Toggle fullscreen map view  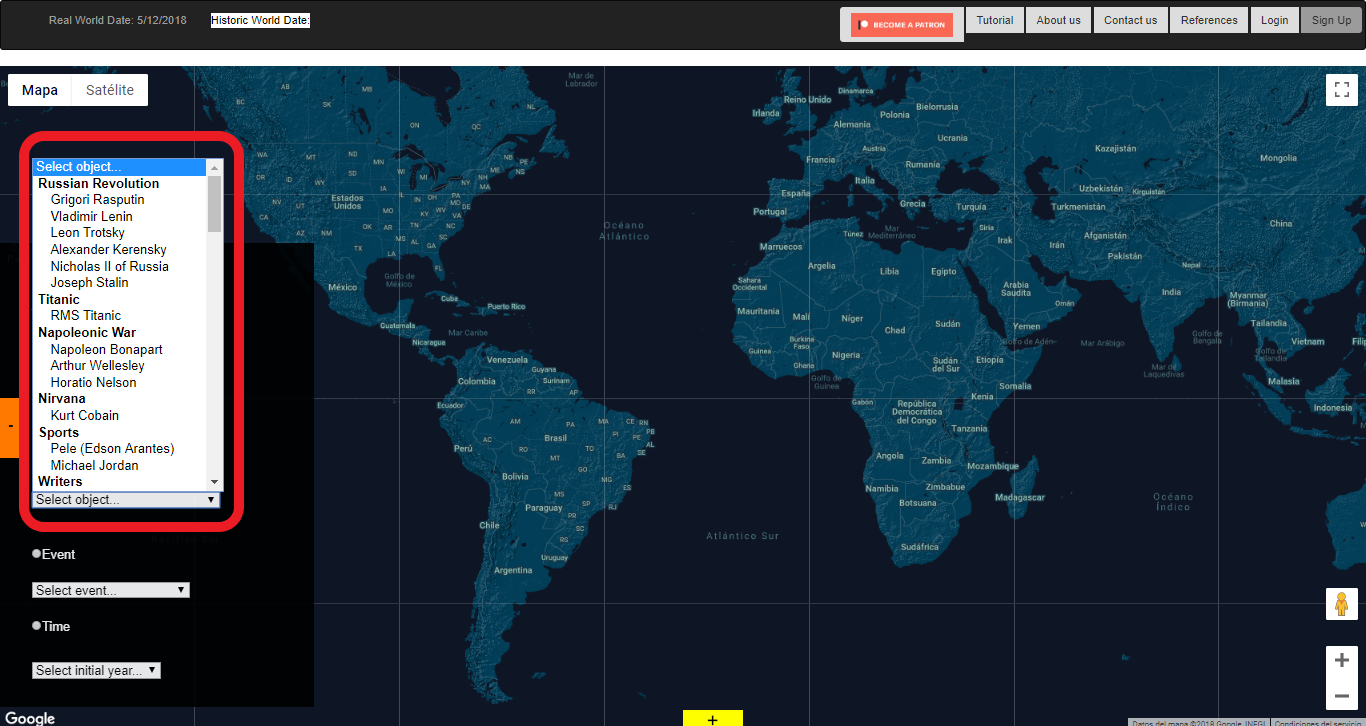1341,90
